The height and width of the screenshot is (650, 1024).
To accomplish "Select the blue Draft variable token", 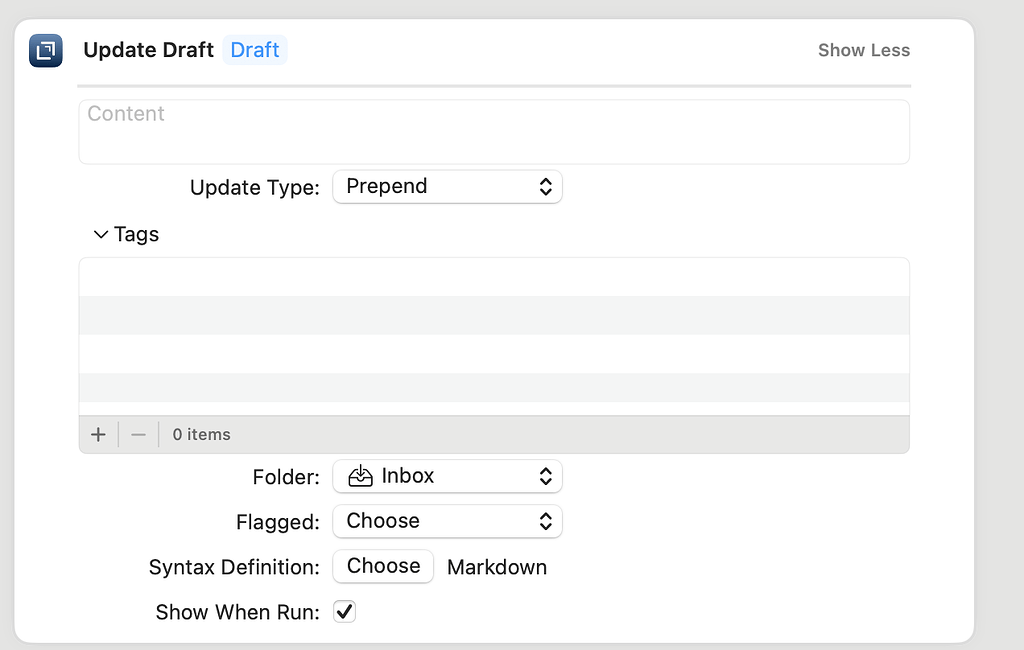I will (255, 50).
